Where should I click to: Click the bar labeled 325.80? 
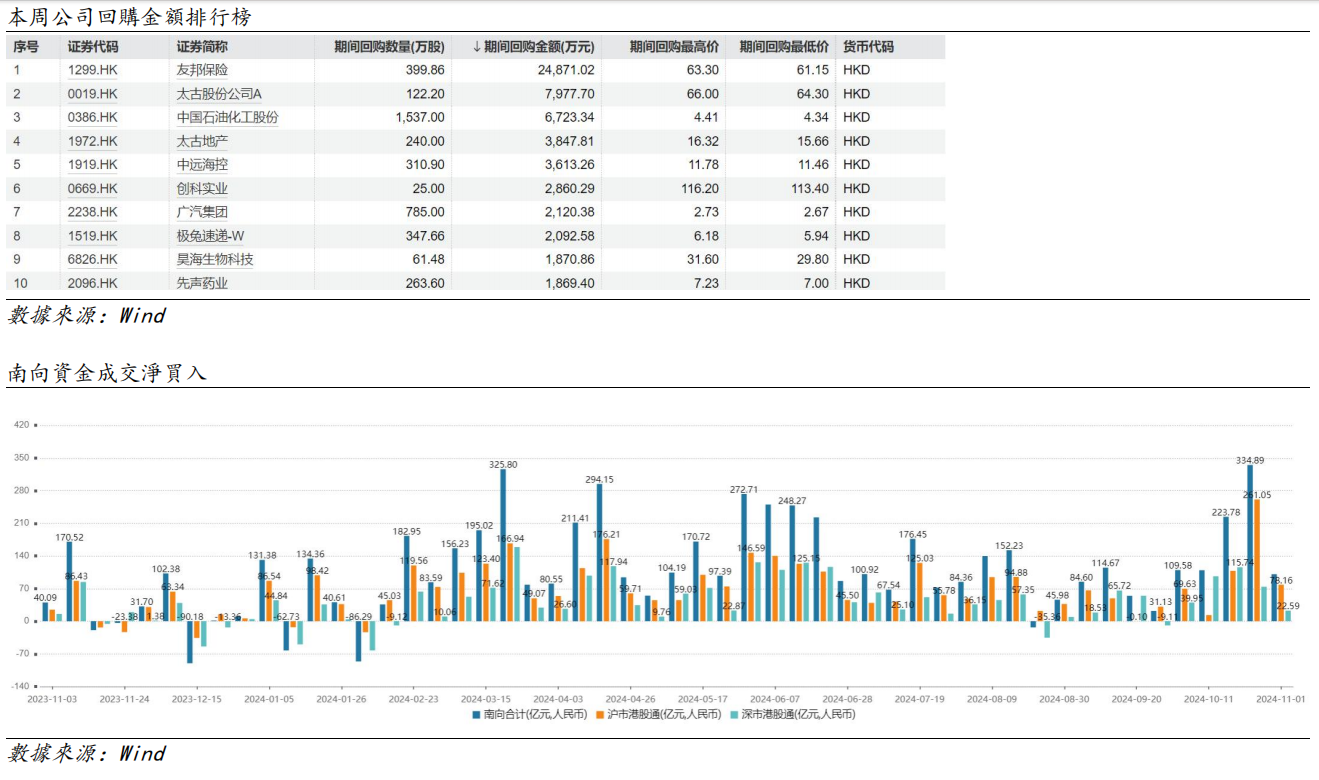(503, 545)
